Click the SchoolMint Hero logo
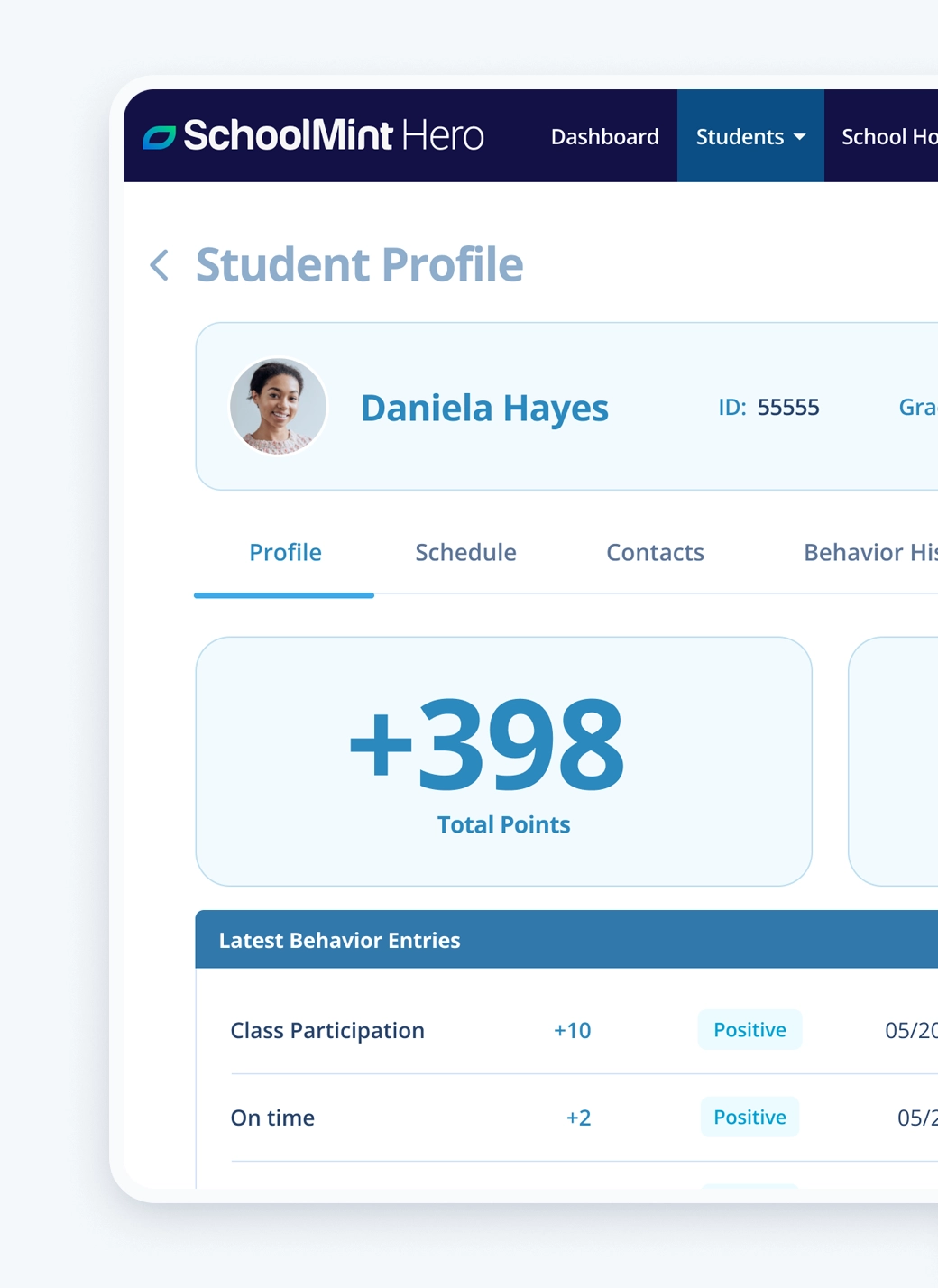The image size is (938, 1288). pyautogui.click(x=313, y=136)
